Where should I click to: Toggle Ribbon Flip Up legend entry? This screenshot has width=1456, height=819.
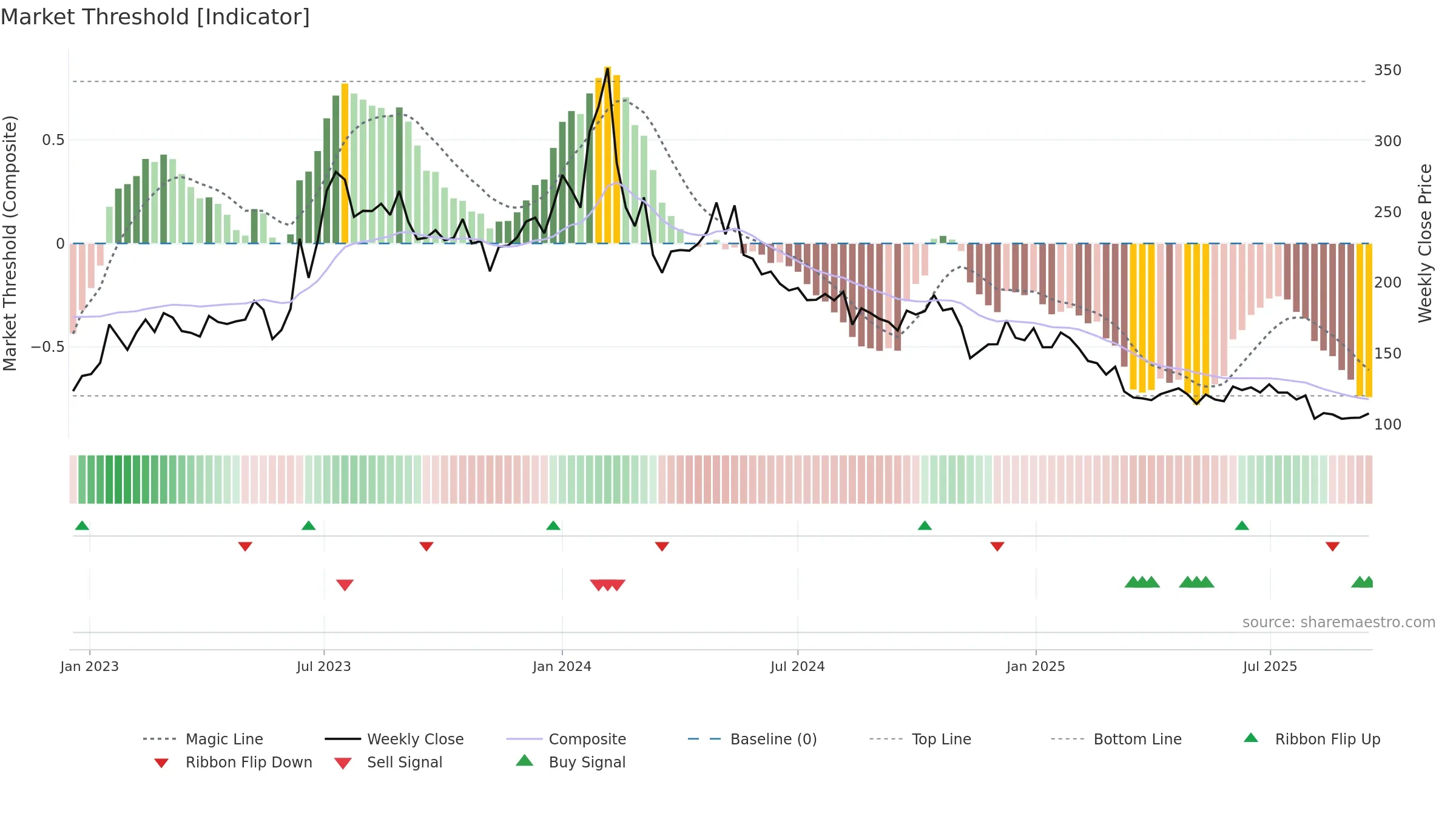(1312, 739)
